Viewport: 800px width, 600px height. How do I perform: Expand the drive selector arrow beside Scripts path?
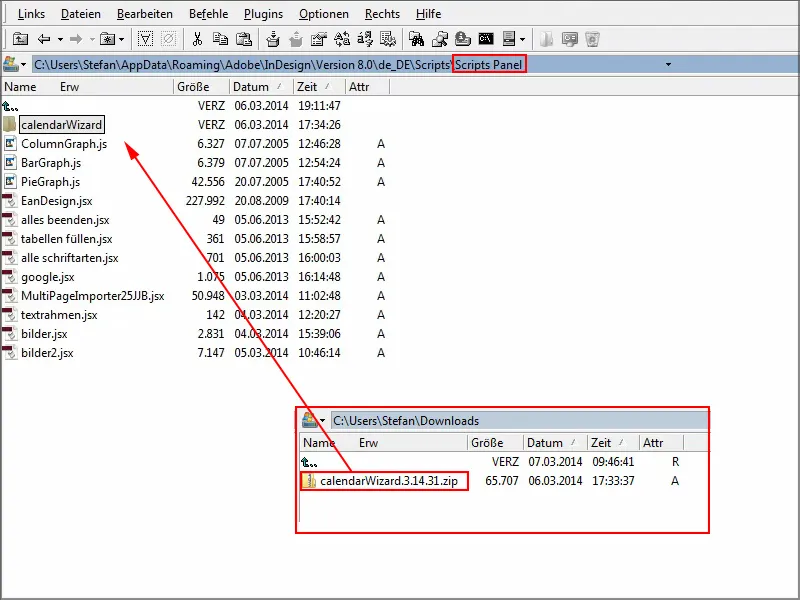click(x=23, y=65)
